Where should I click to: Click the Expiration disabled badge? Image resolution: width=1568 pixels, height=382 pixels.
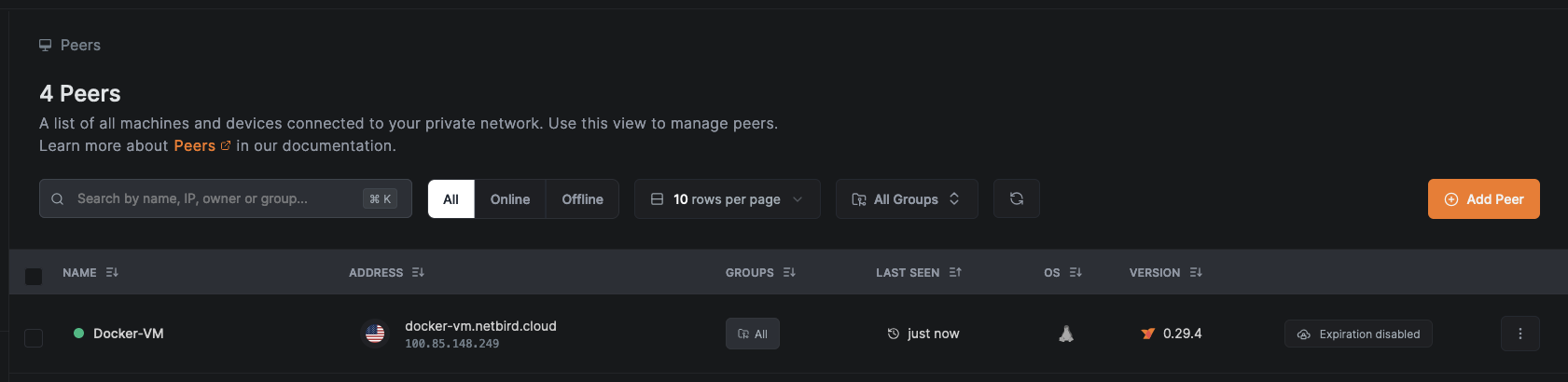[x=1358, y=334]
